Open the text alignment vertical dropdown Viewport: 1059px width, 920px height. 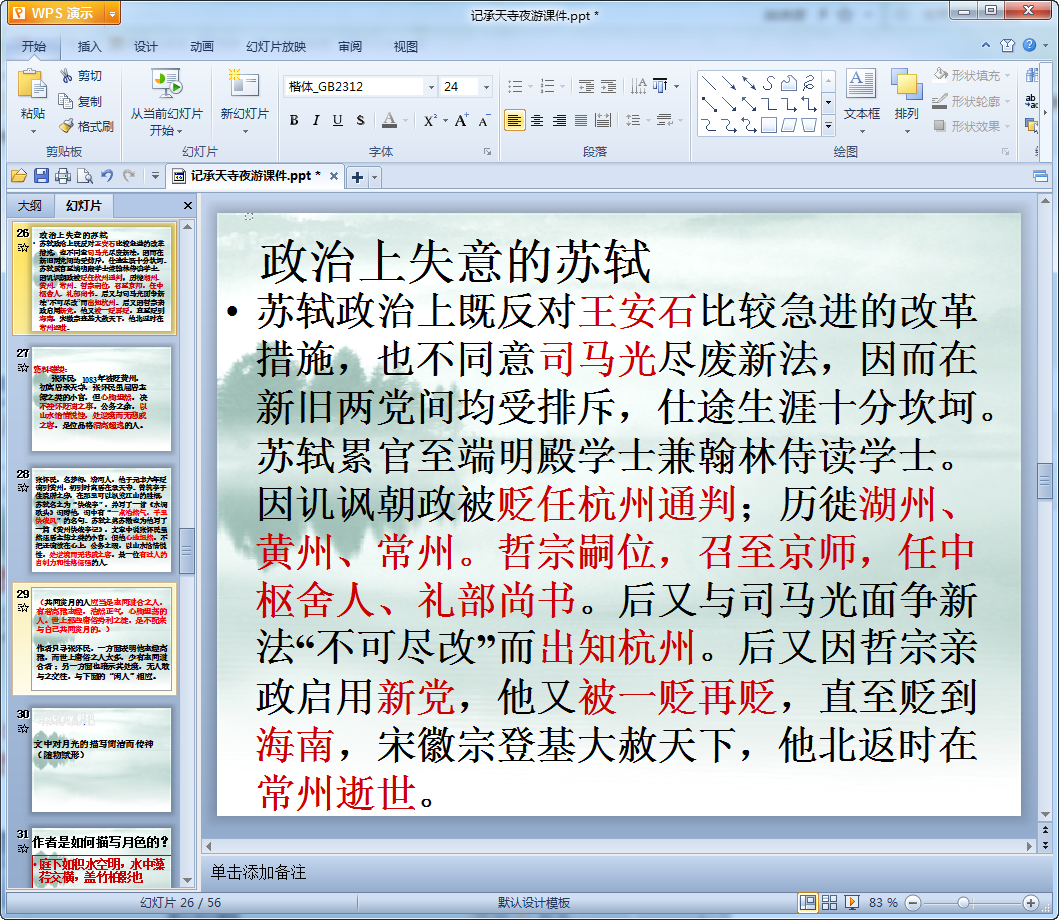point(677,86)
